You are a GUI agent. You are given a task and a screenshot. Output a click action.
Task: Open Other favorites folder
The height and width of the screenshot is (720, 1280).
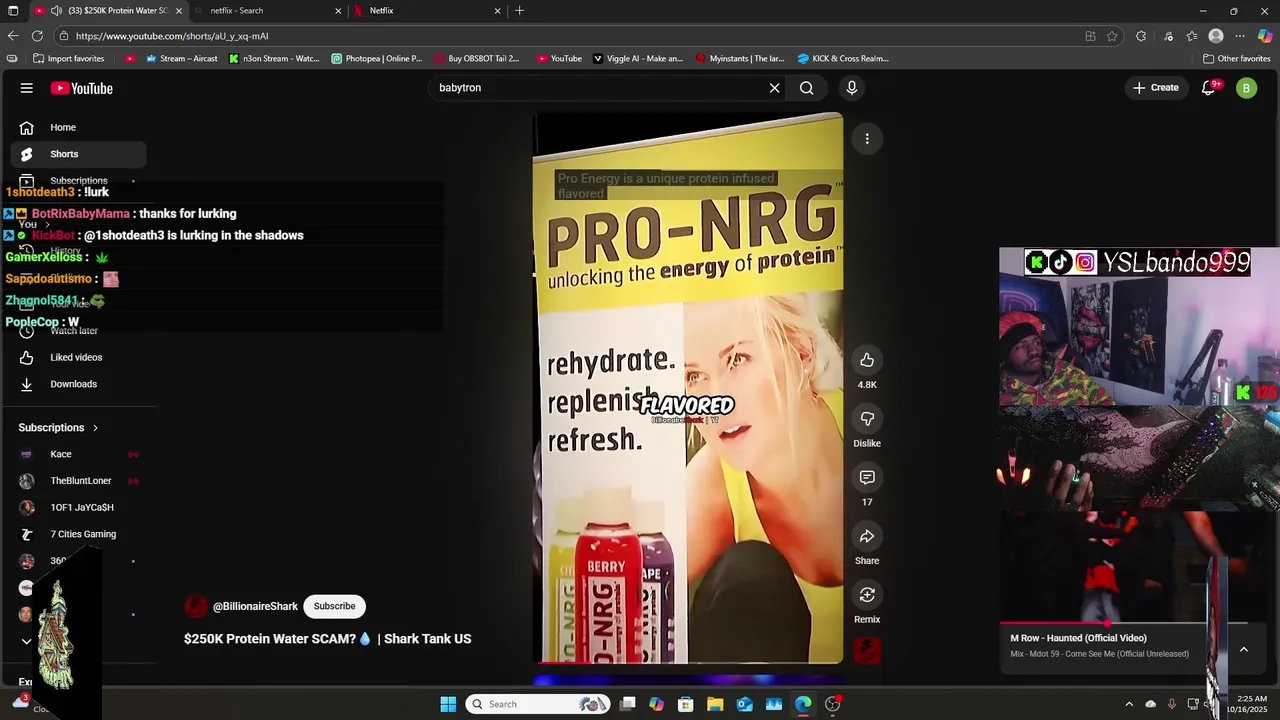pyautogui.click(x=1237, y=59)
